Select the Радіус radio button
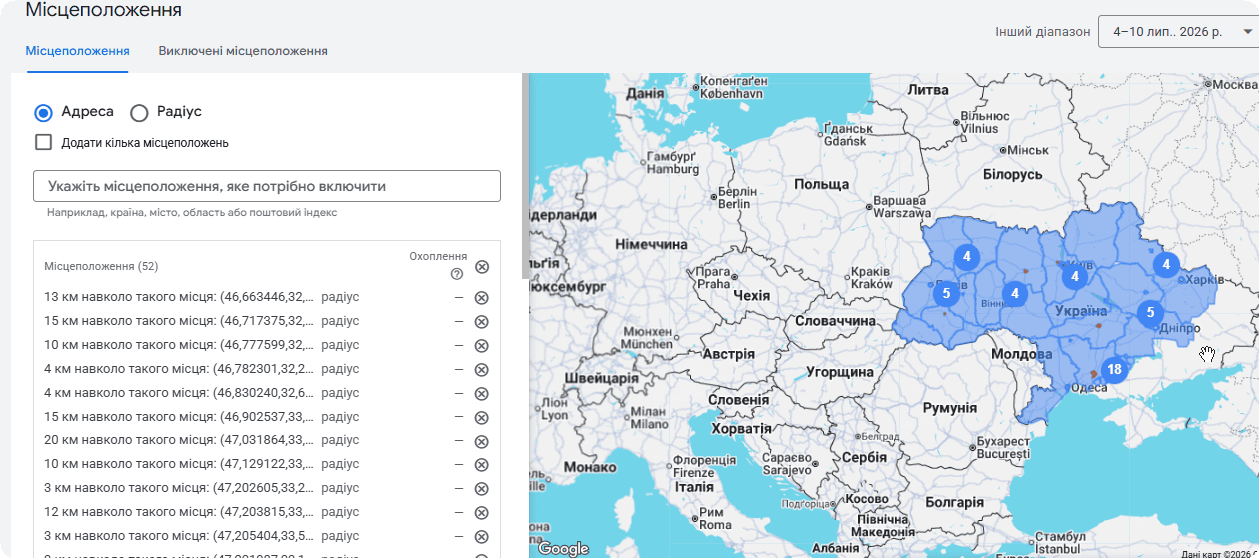Image resolution: width=1259 pixels, height=558 pixels. point(139,113)
